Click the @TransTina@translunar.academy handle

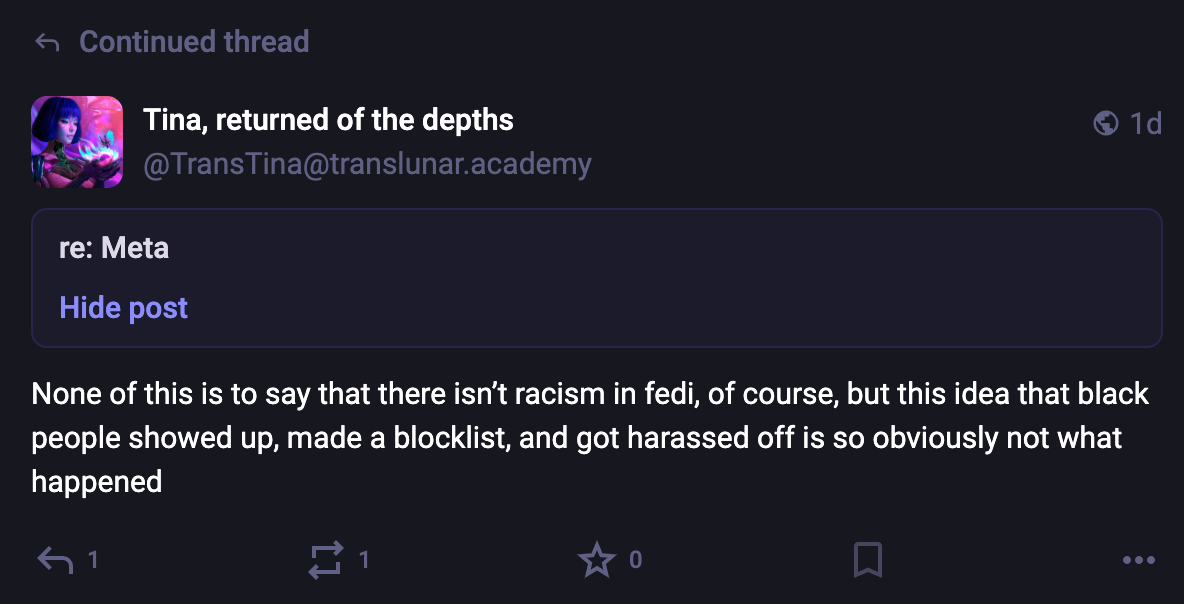pyautogui.click(x=367, y=163)
